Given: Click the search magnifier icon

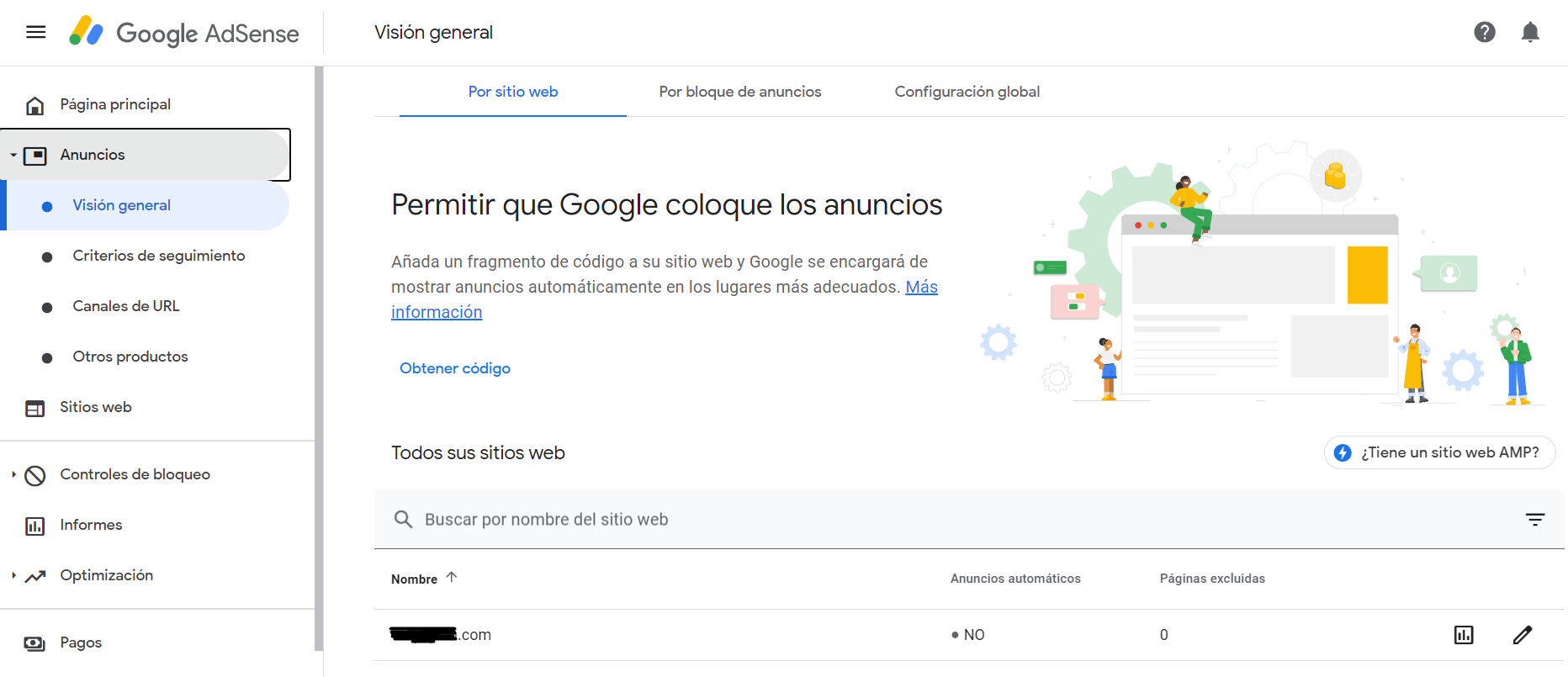Looking at the screenshot, I should tap(403, 519).
